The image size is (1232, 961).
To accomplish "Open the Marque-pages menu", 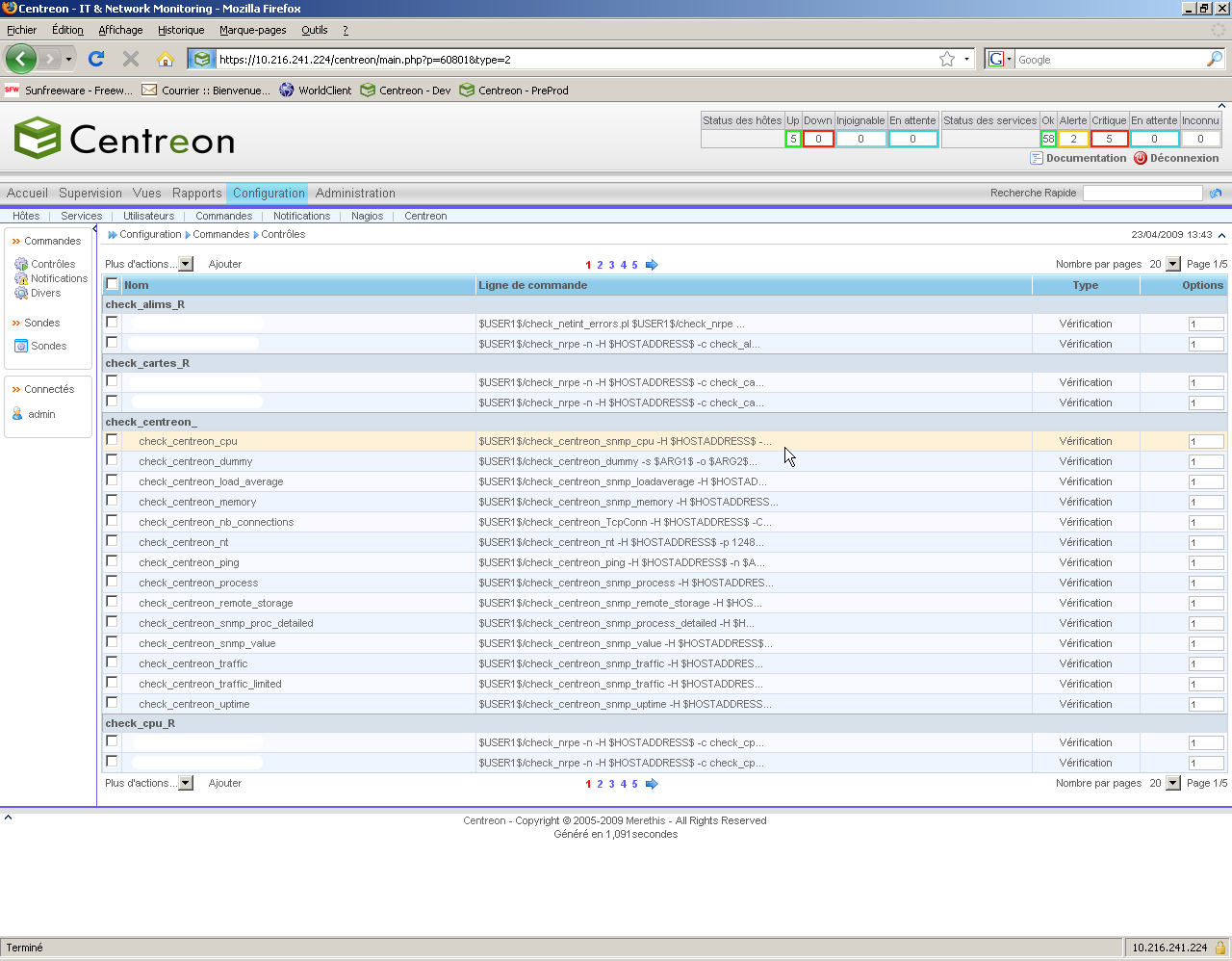I will (x=252, y=30).
